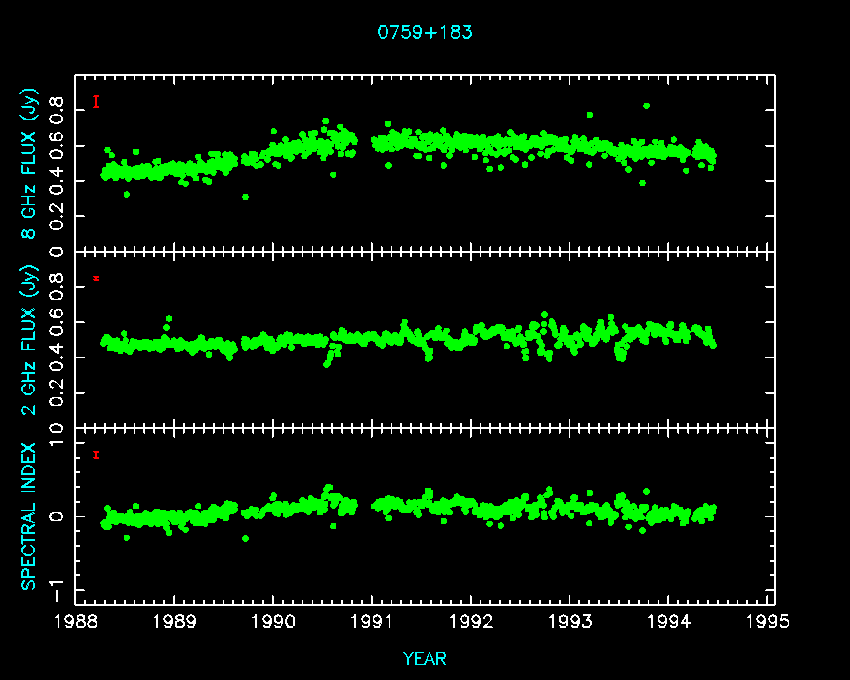Click the 0 tick on spectral index axis
Viewport: 850px width, 680px height.
pos(59,516)
